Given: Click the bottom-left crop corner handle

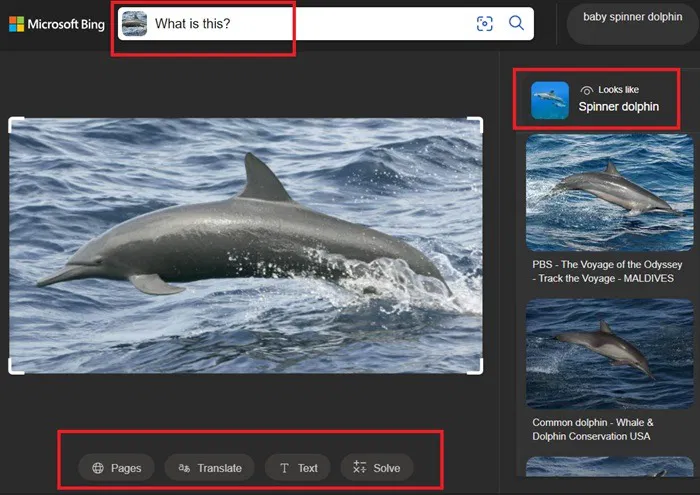Looking at the screenshot, I should pyautogui.click(x=13, y=369).
